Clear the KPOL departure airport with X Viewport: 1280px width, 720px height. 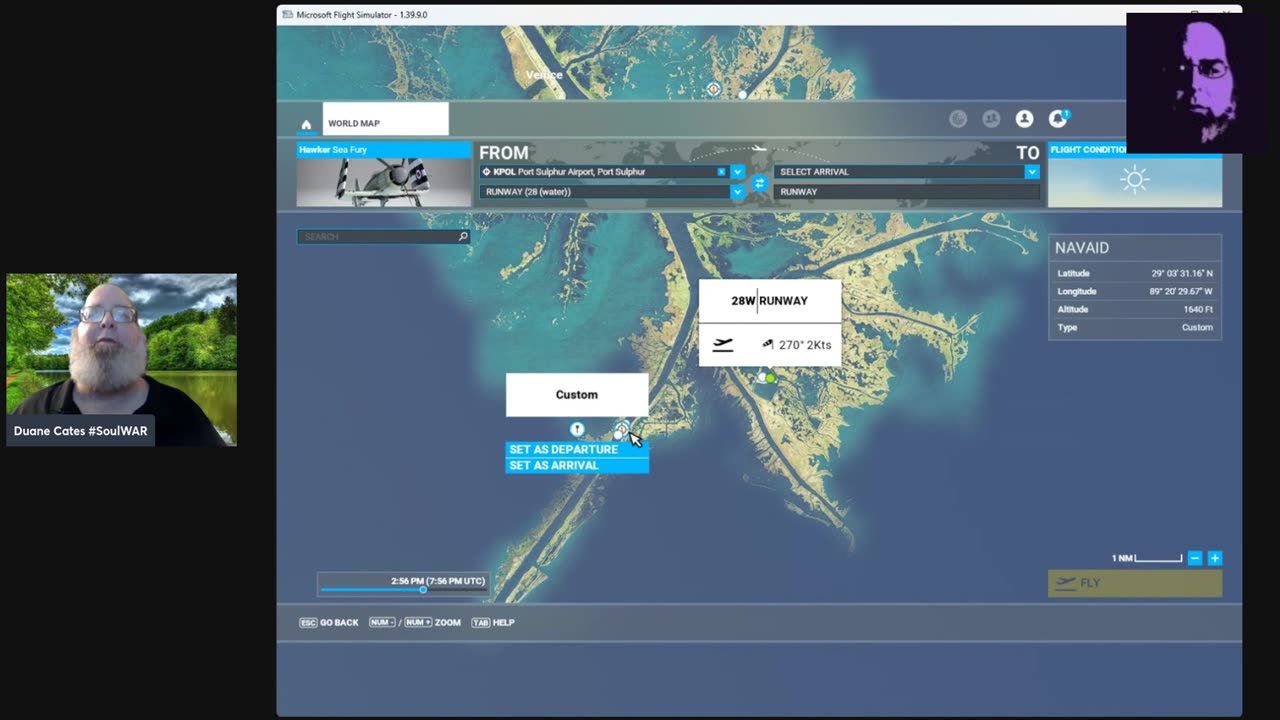point(721,172)
